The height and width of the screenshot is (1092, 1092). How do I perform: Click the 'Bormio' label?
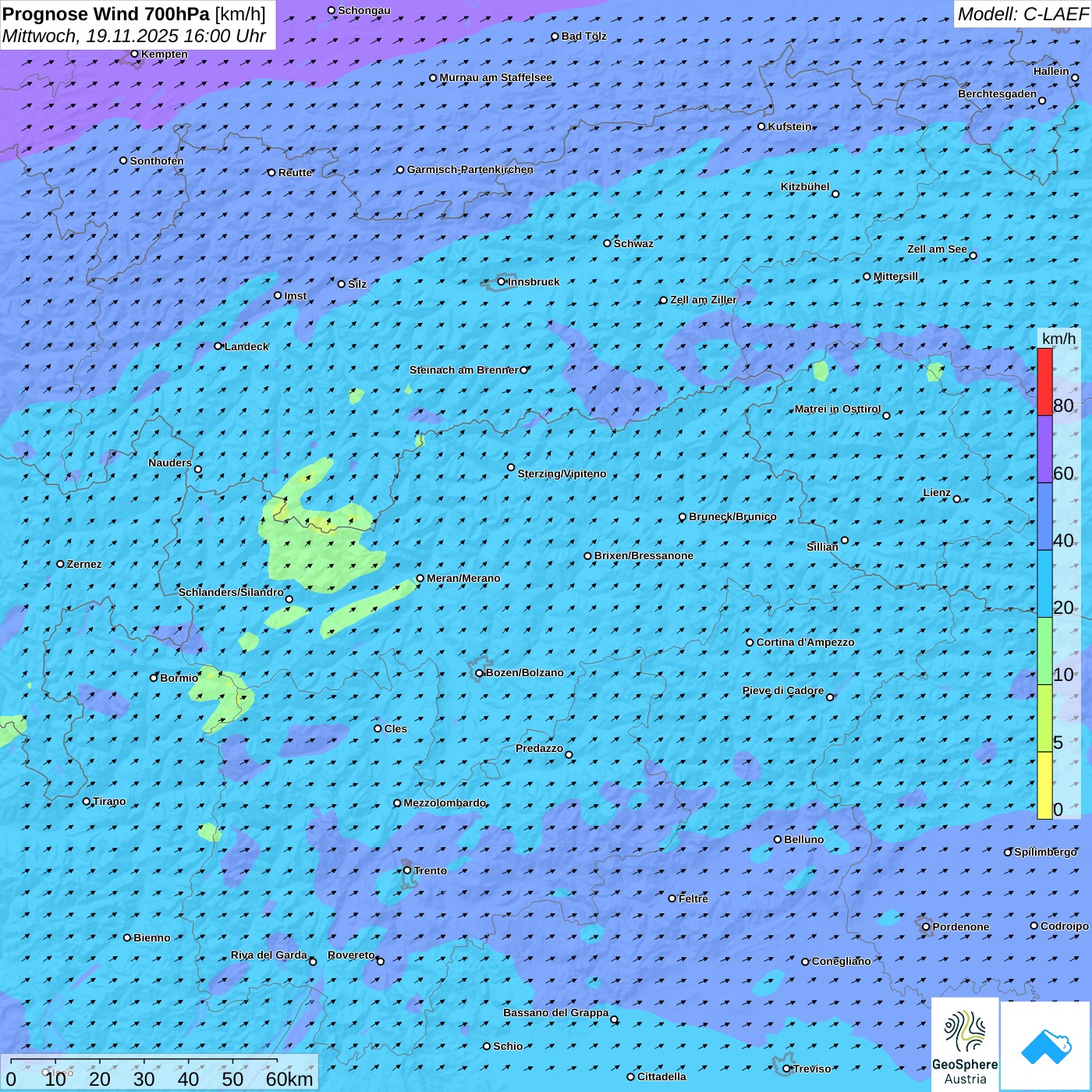pos(179,678)
